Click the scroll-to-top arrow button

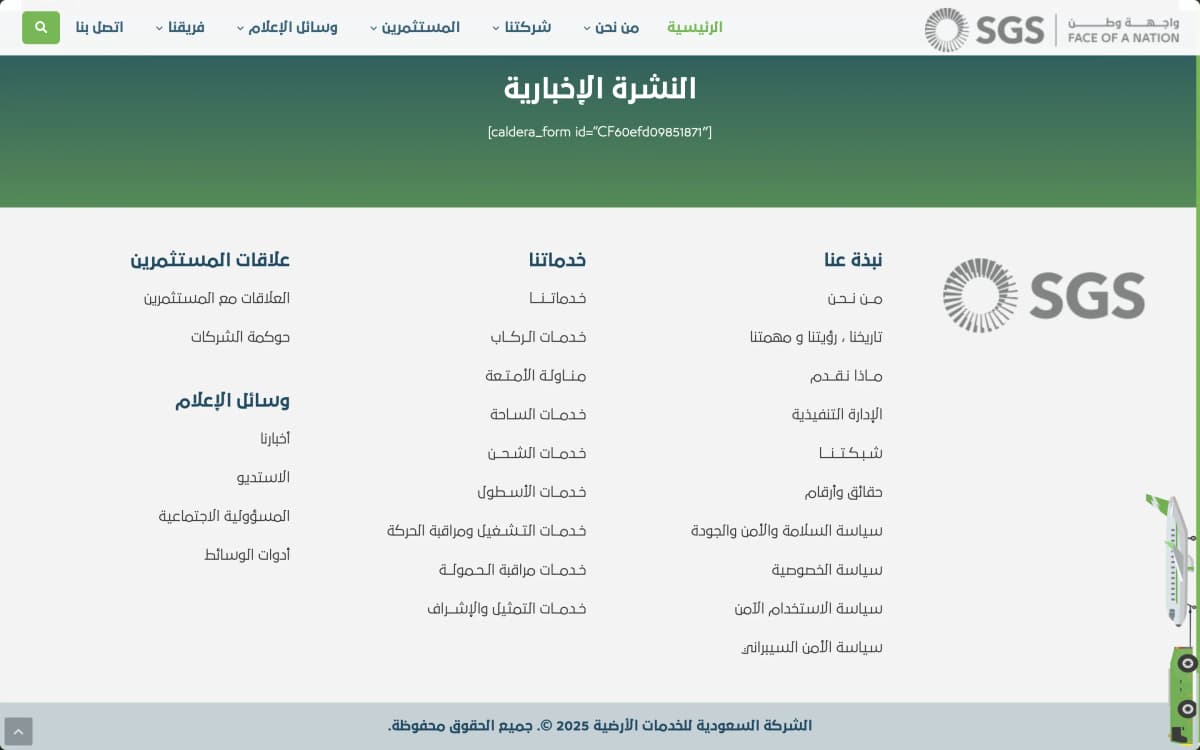[x=18, y=731]
